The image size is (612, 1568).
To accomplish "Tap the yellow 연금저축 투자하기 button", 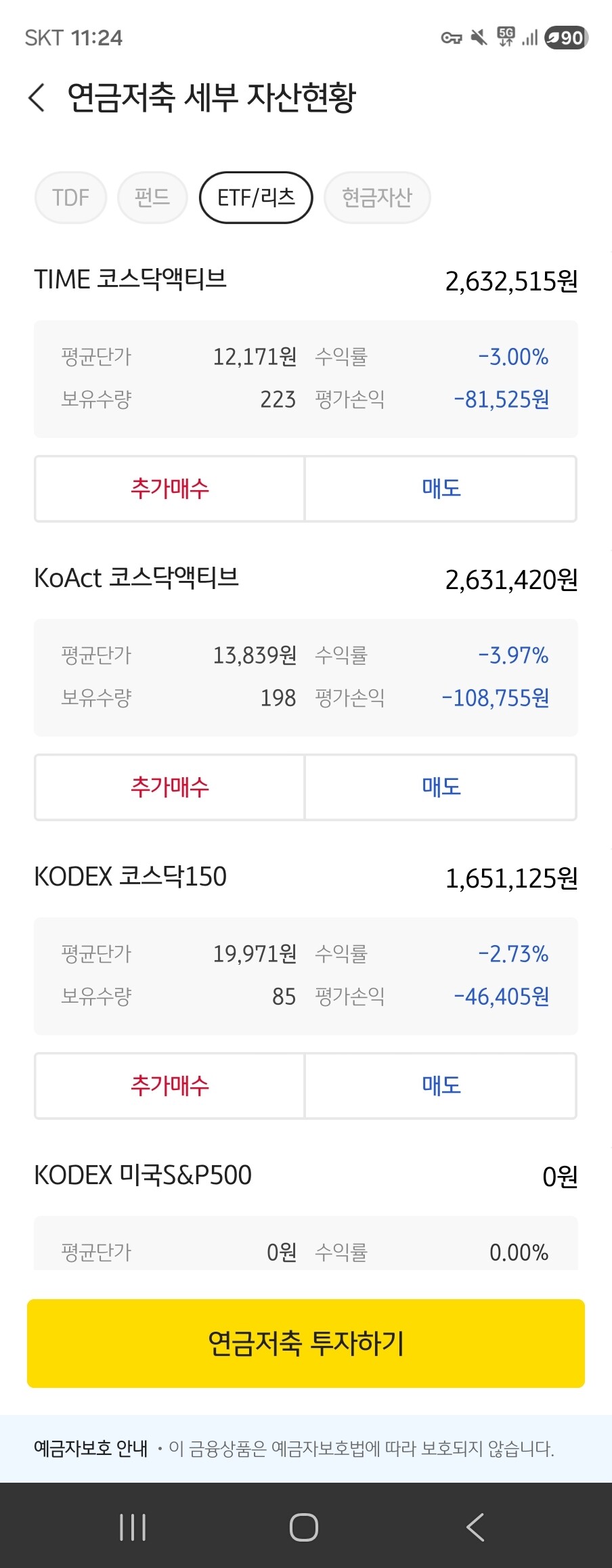I will tap(306, 1343).
